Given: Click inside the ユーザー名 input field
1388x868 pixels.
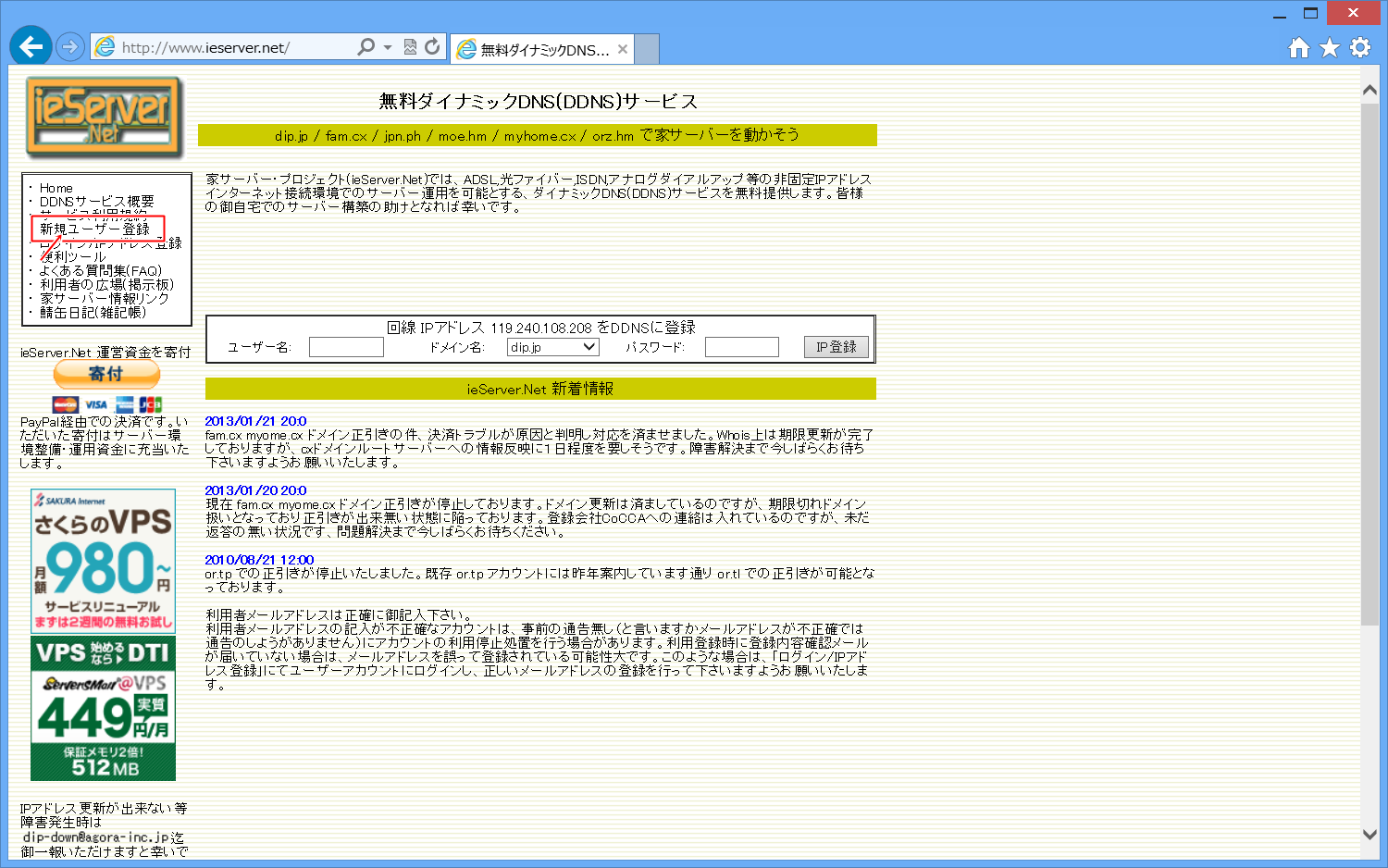Looking at the screenshot, I should [x=345, y=346].
